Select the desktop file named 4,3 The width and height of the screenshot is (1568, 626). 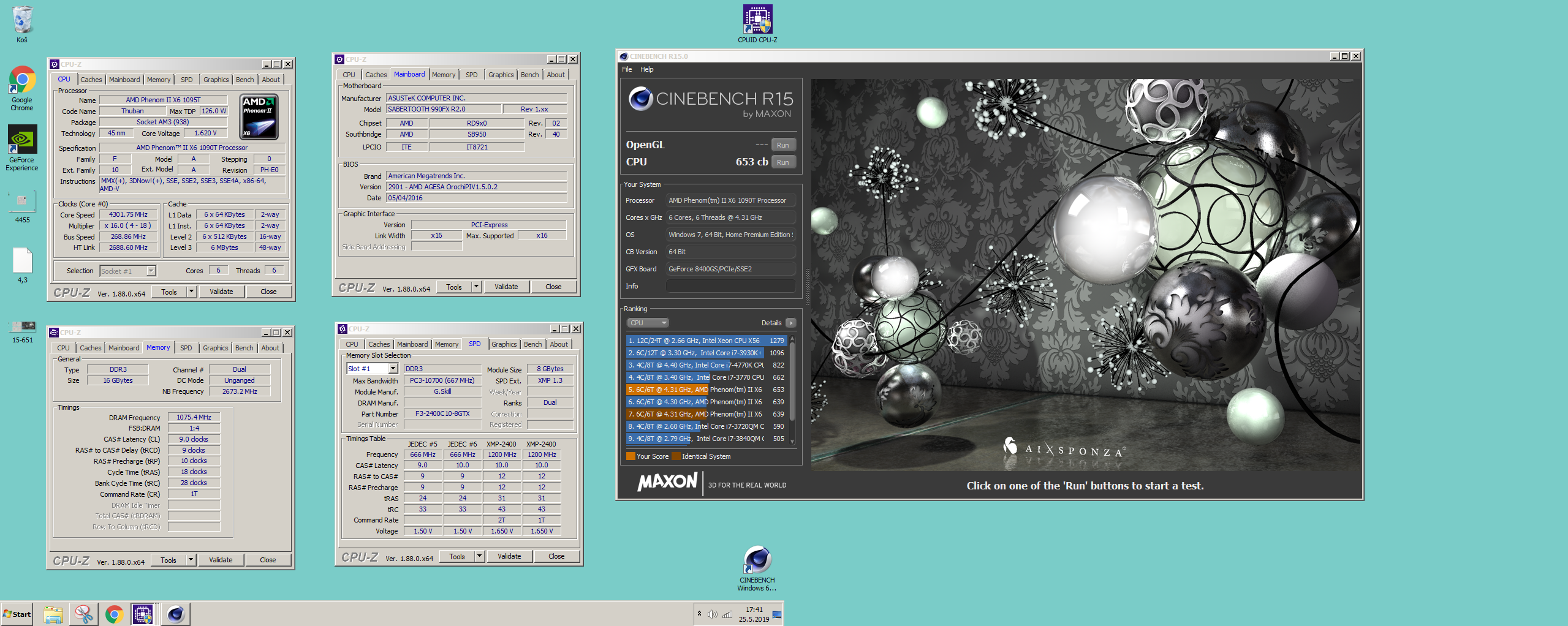pos(22,265)
